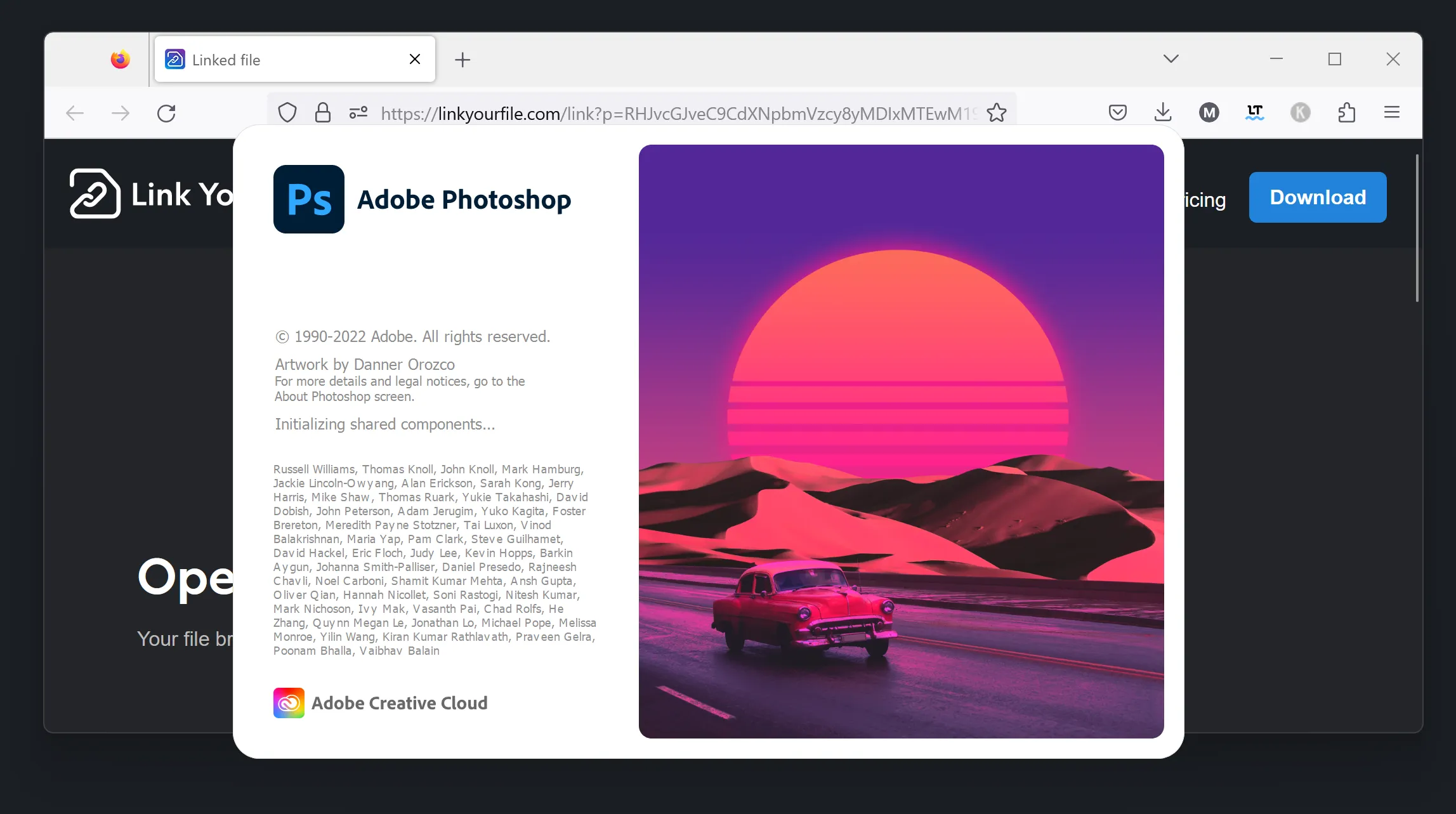Click the Adobe Photoshop Ps icon
This screenshot has height=814, width=1456.
pyautogui.click(x=308, y=199)
